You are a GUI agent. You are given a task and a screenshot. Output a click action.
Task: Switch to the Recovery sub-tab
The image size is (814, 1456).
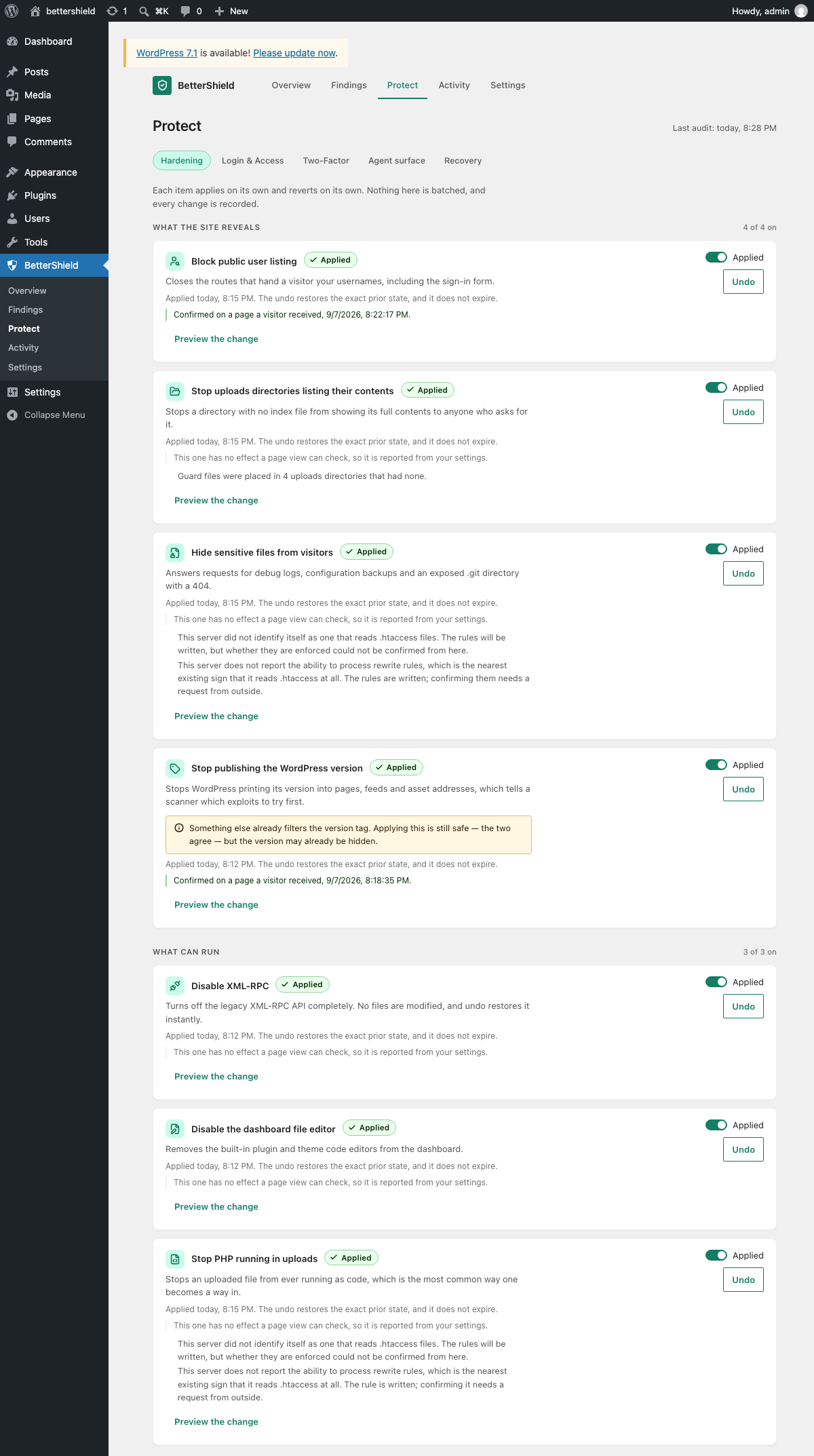[x=463, y=161]
